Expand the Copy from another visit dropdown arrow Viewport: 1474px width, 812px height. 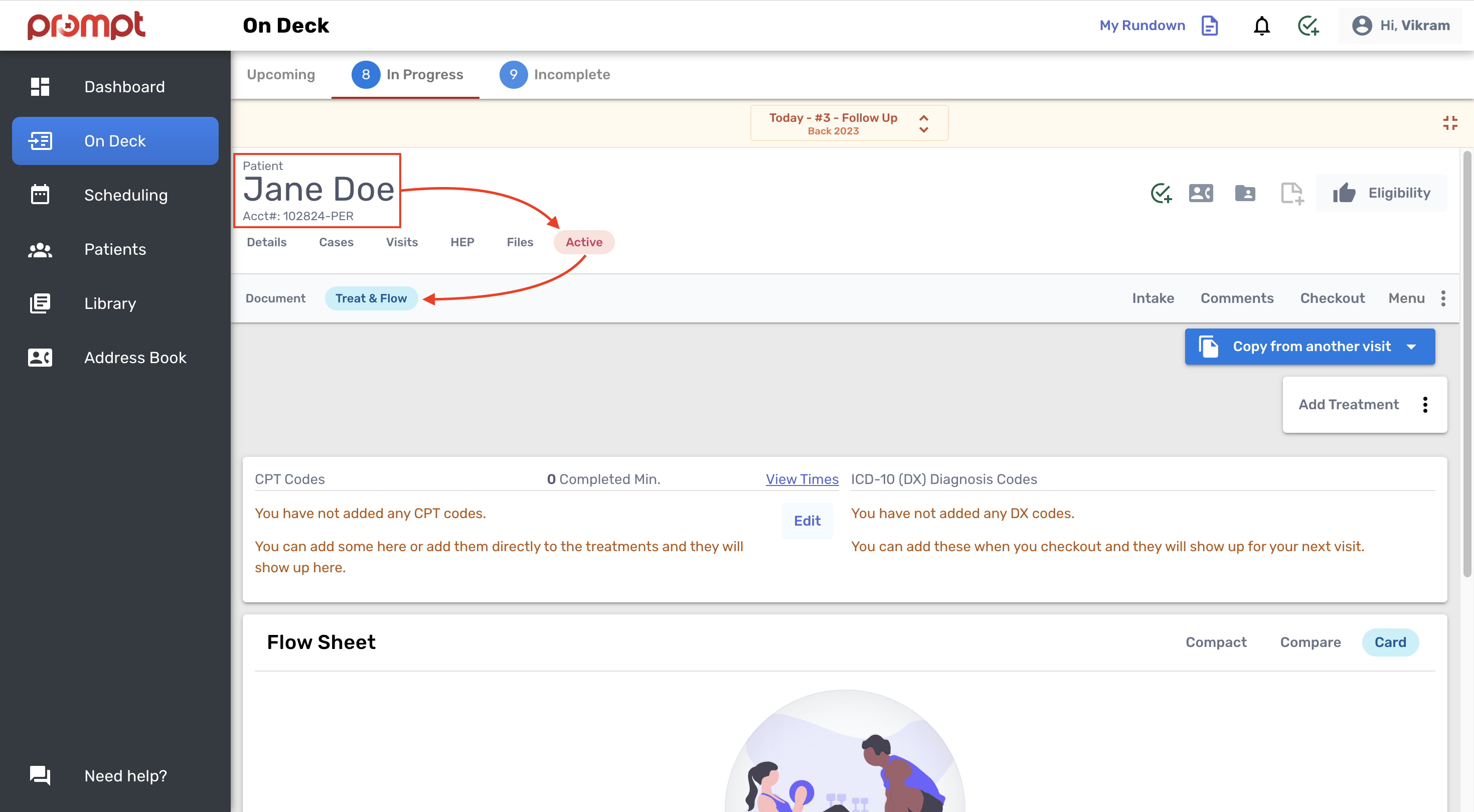tap(1412, 346)
